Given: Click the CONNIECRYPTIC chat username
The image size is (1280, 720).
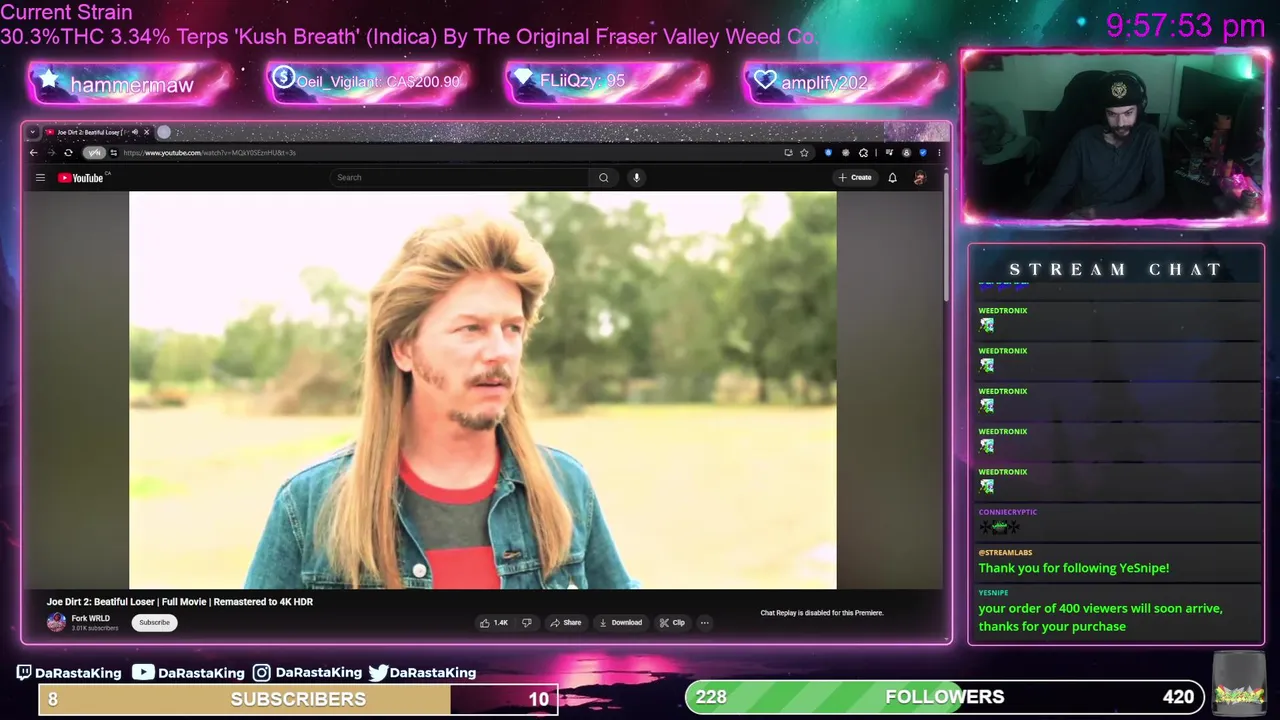Looking at the screenshot, I should pos(1007,512).
